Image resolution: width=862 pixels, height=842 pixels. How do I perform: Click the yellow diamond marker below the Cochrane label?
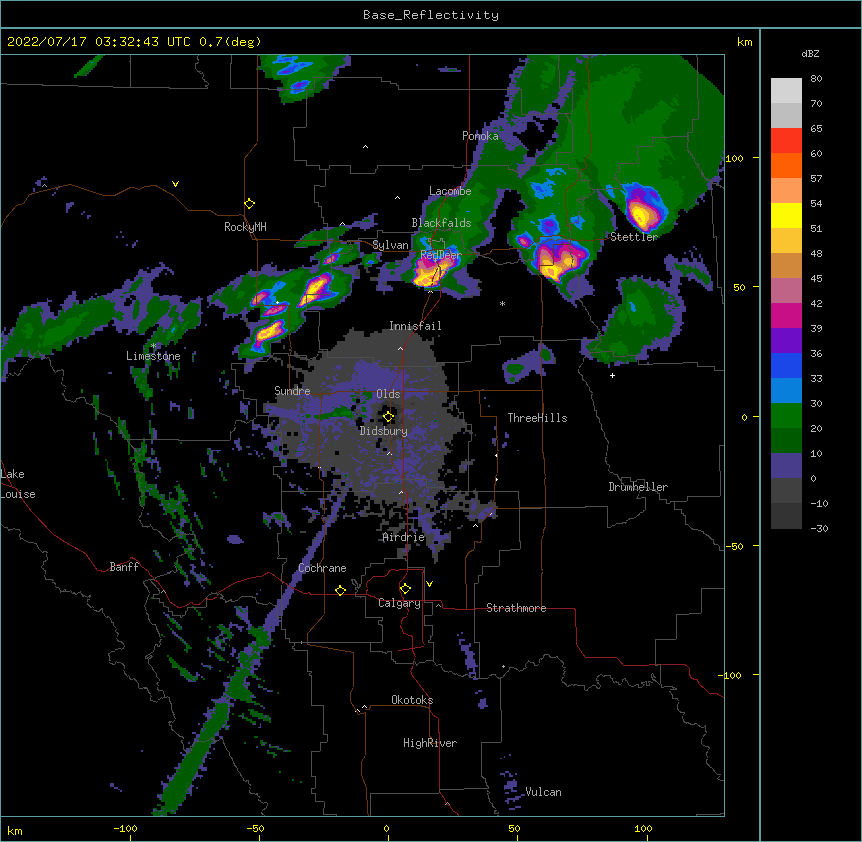click(340, 590)
